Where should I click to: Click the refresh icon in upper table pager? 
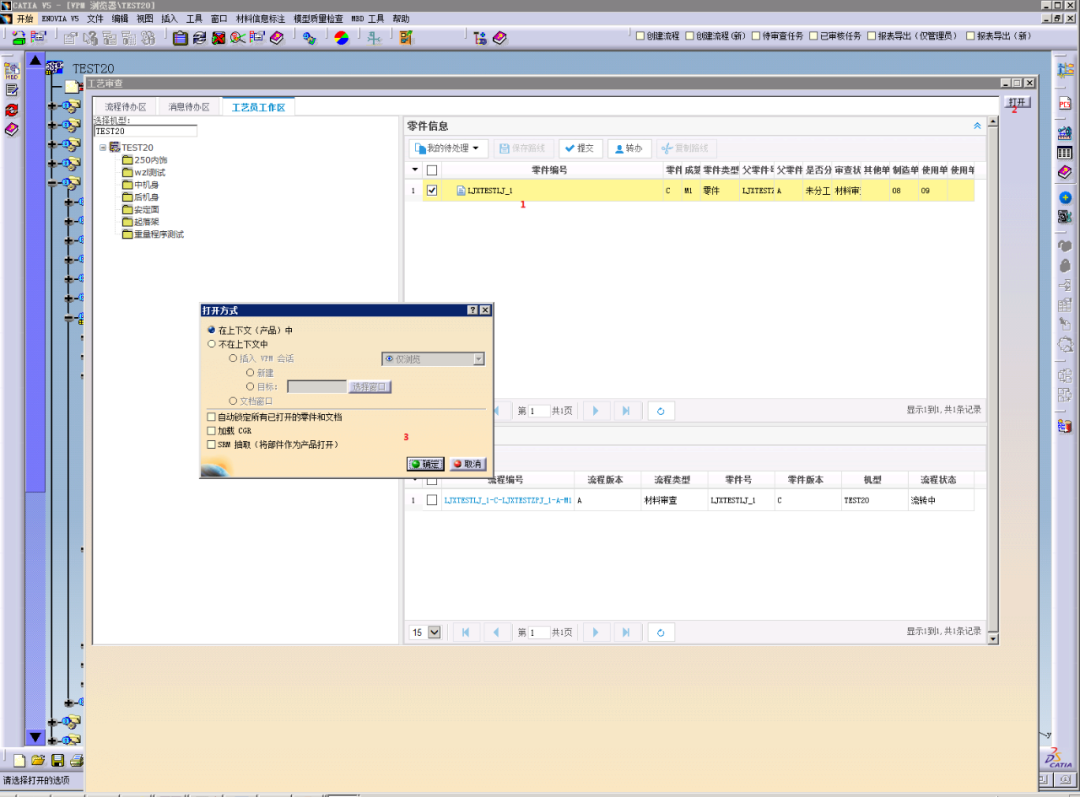point(661,411)
